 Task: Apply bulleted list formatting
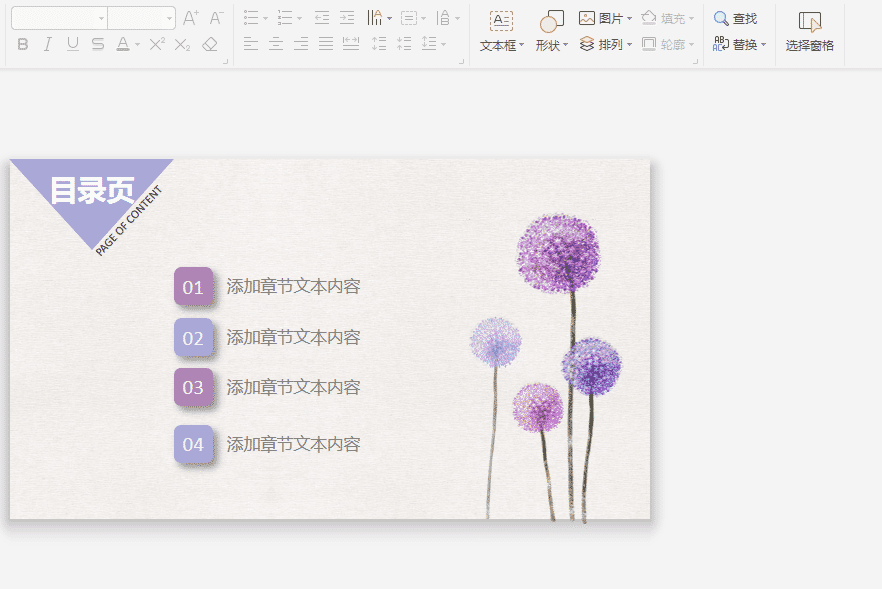251,19
